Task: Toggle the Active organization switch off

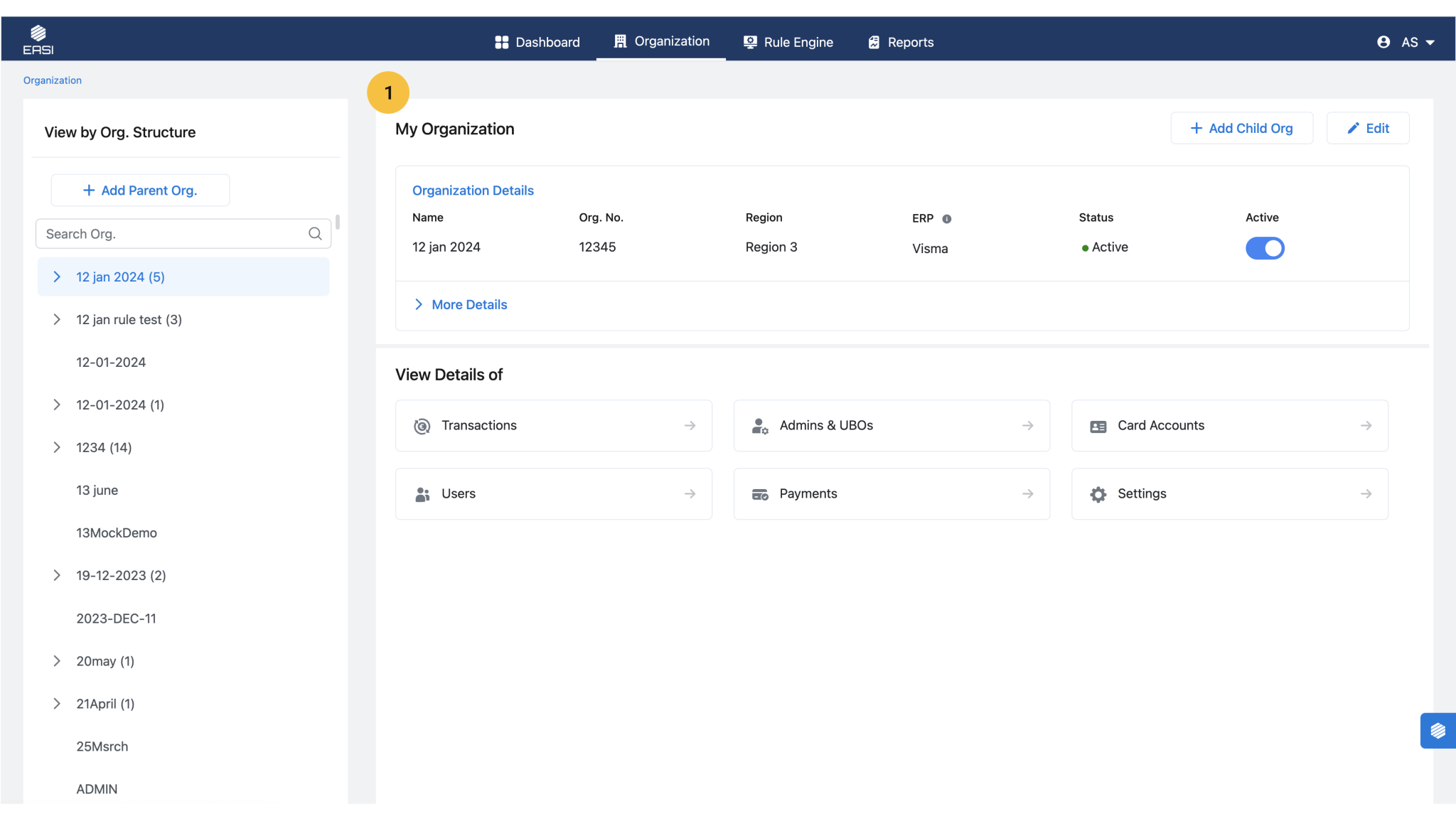Action: click(1264, 248)
